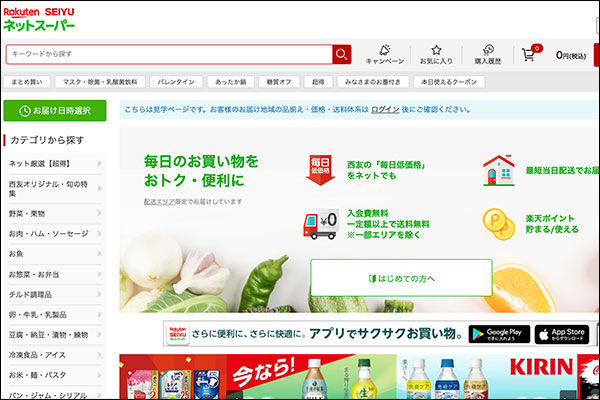Click 西友の「毎日低価格」をネットでも text
Screen dimensions: 600x400
386,170
